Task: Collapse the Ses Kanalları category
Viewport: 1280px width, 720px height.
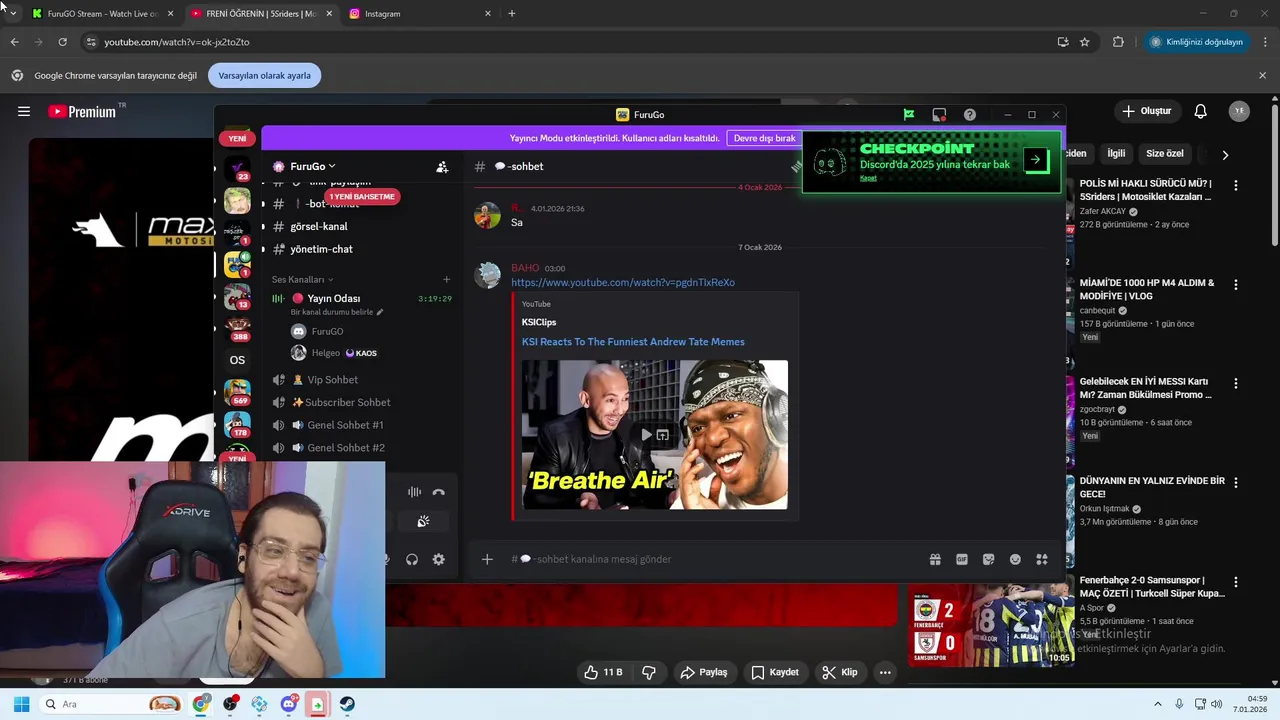Action: point(302,280)
